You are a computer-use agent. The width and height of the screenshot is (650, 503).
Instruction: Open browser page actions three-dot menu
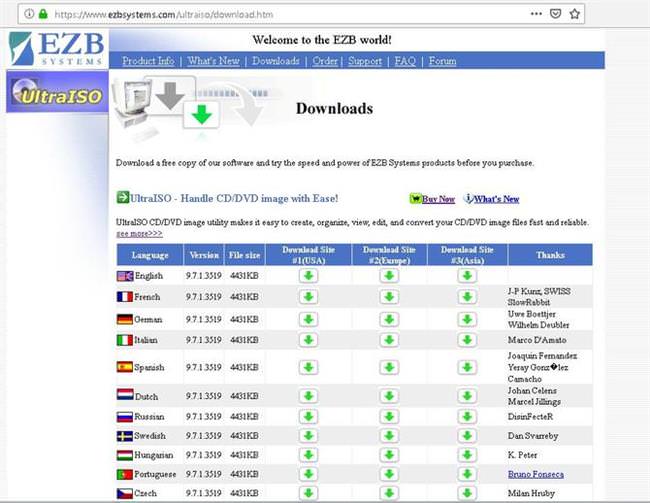pos(536,14)
